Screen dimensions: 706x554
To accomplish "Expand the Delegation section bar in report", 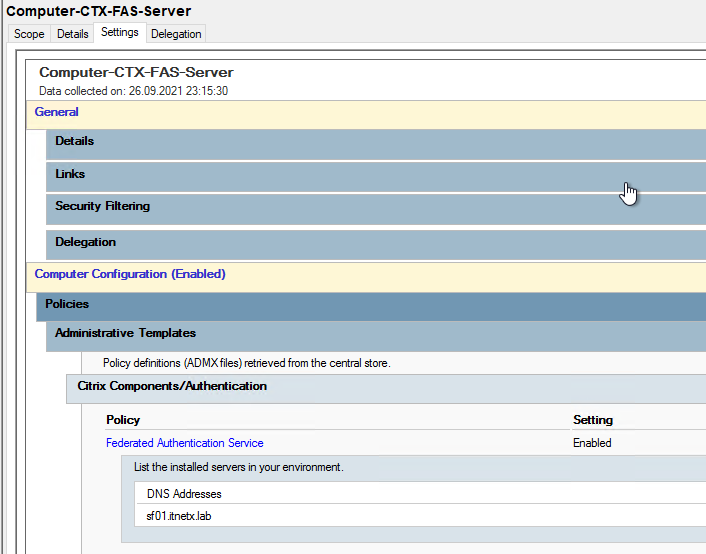I will click(x=376, y=245).
